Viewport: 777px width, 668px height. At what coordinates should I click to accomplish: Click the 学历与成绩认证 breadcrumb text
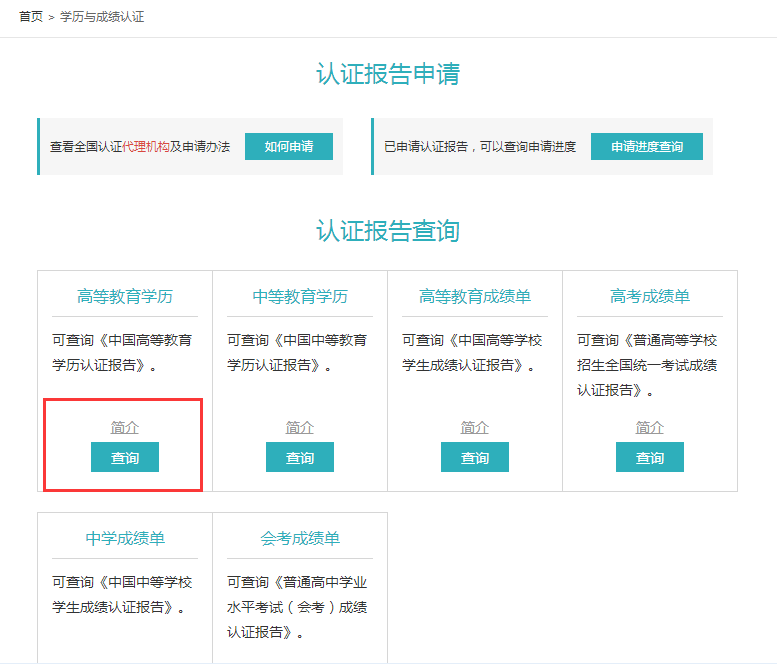pyautogui.click(x=102, y=17)
